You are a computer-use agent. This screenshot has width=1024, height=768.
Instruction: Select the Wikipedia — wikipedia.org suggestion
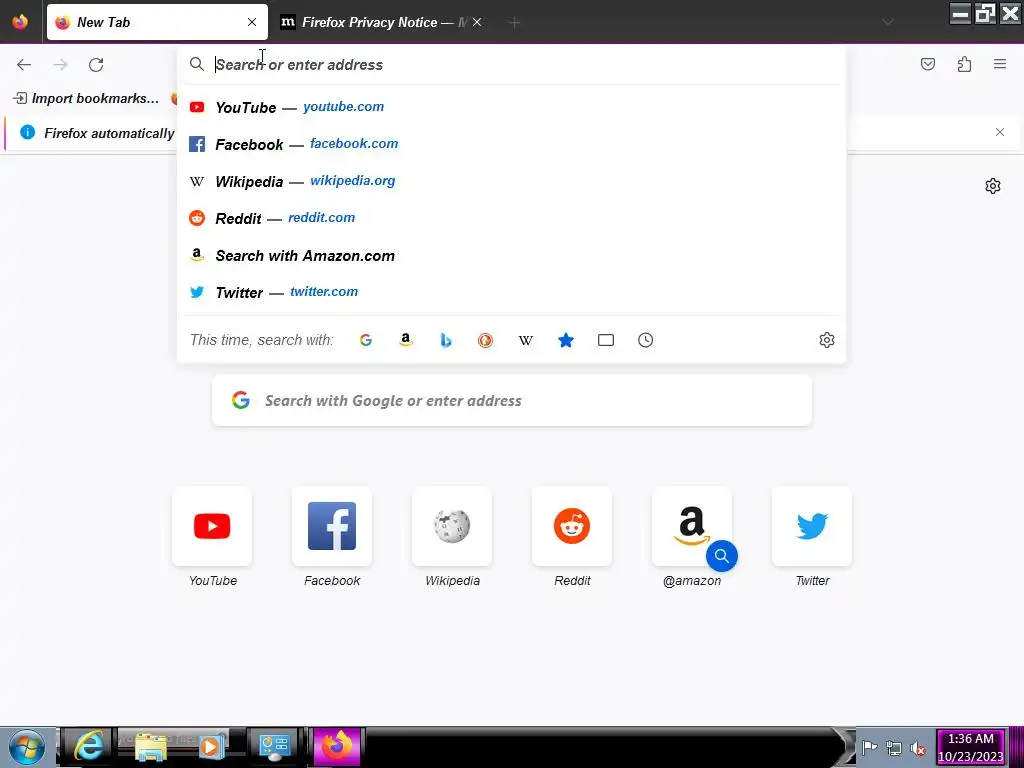[x=511, y=181]
